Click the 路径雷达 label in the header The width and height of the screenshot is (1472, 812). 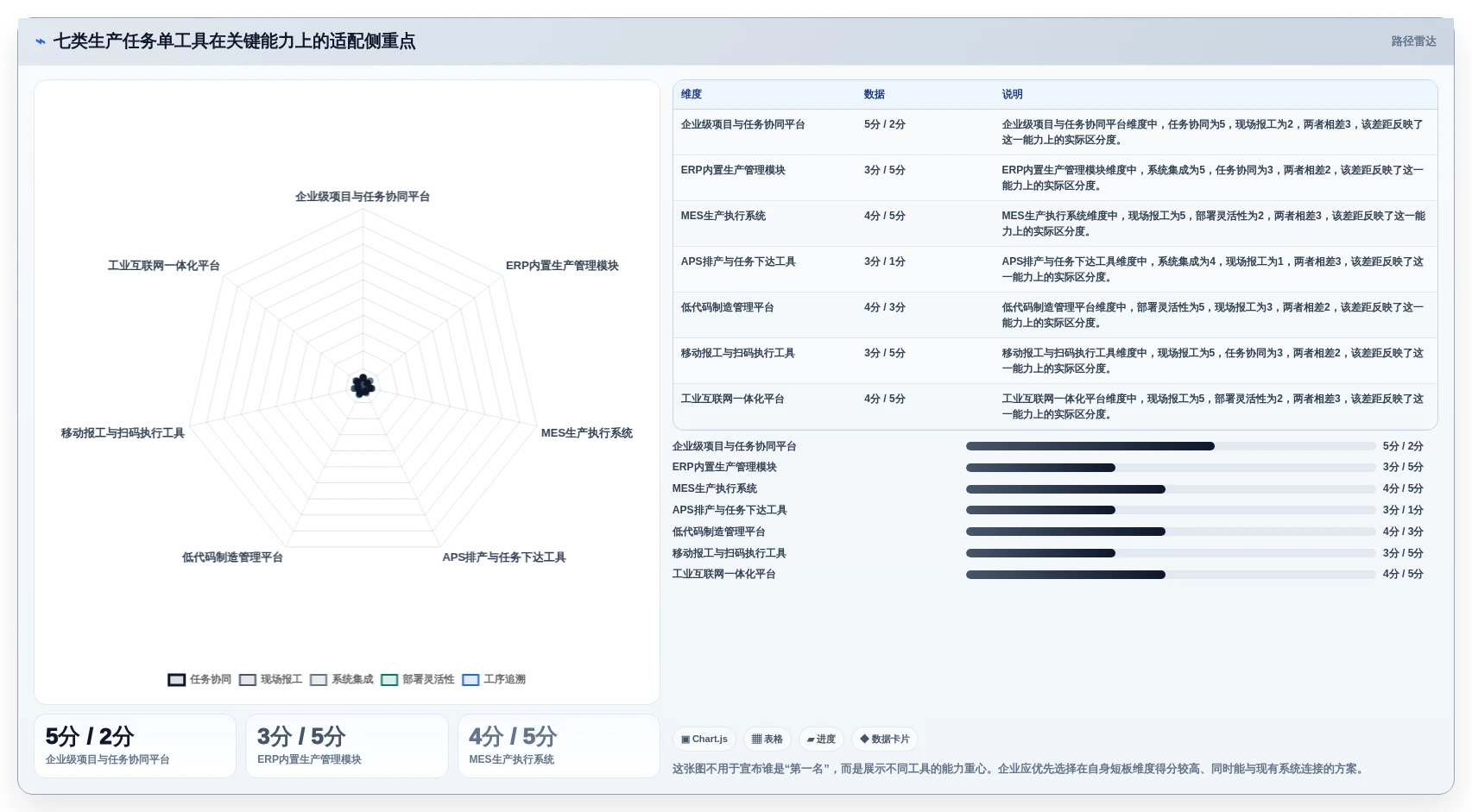[x=1413, y=41]
